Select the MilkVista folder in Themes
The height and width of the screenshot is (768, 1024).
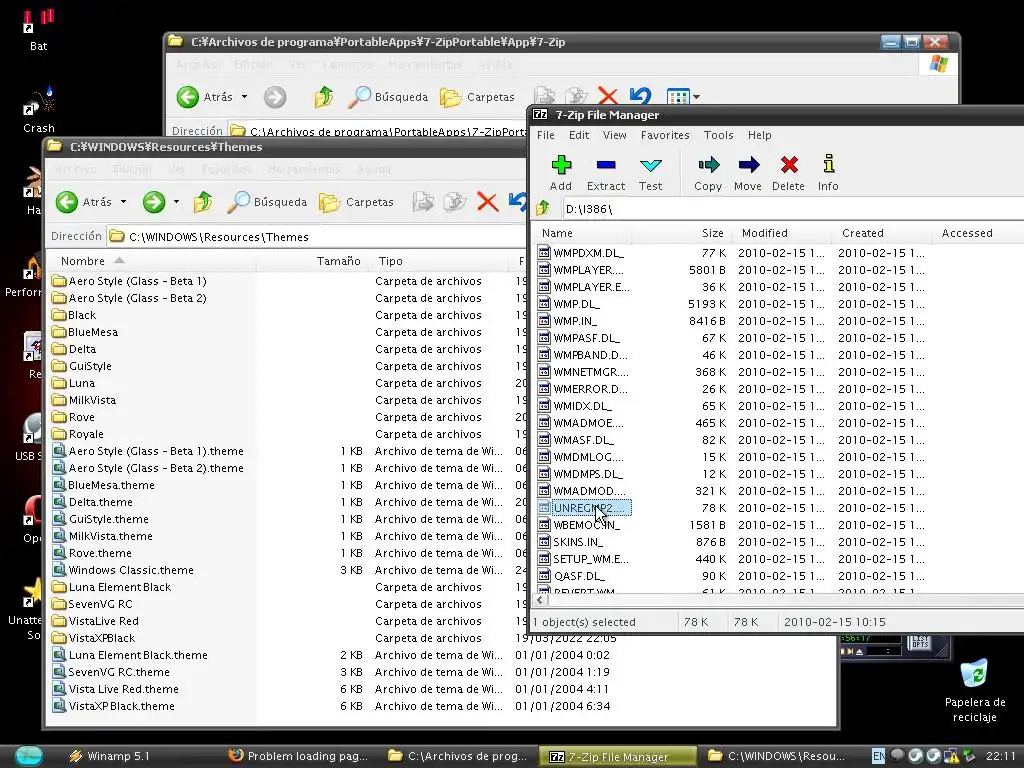coord(84,400)
